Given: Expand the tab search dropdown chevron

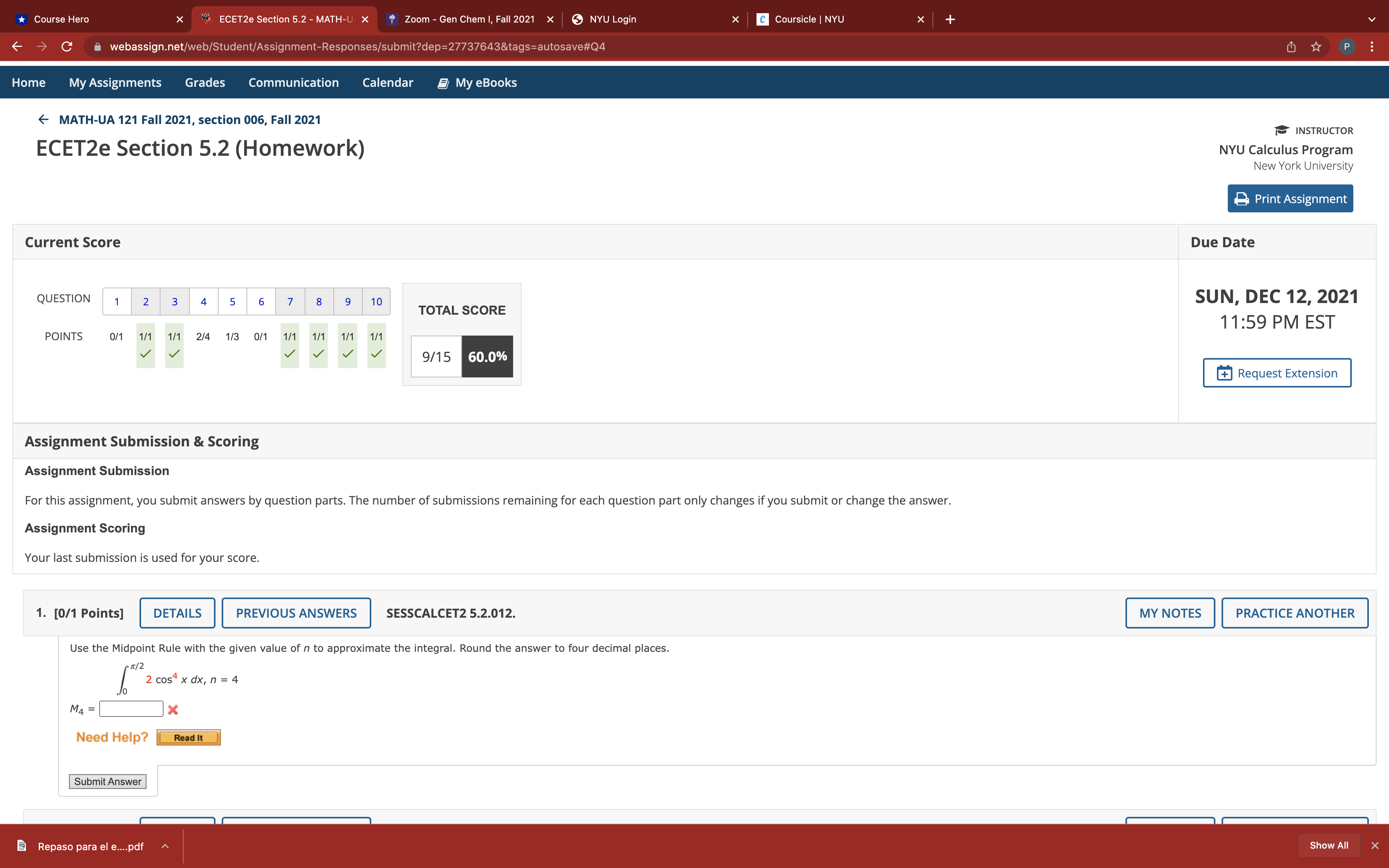Looking at the screenshot, I should click(x=1371, y=19).
